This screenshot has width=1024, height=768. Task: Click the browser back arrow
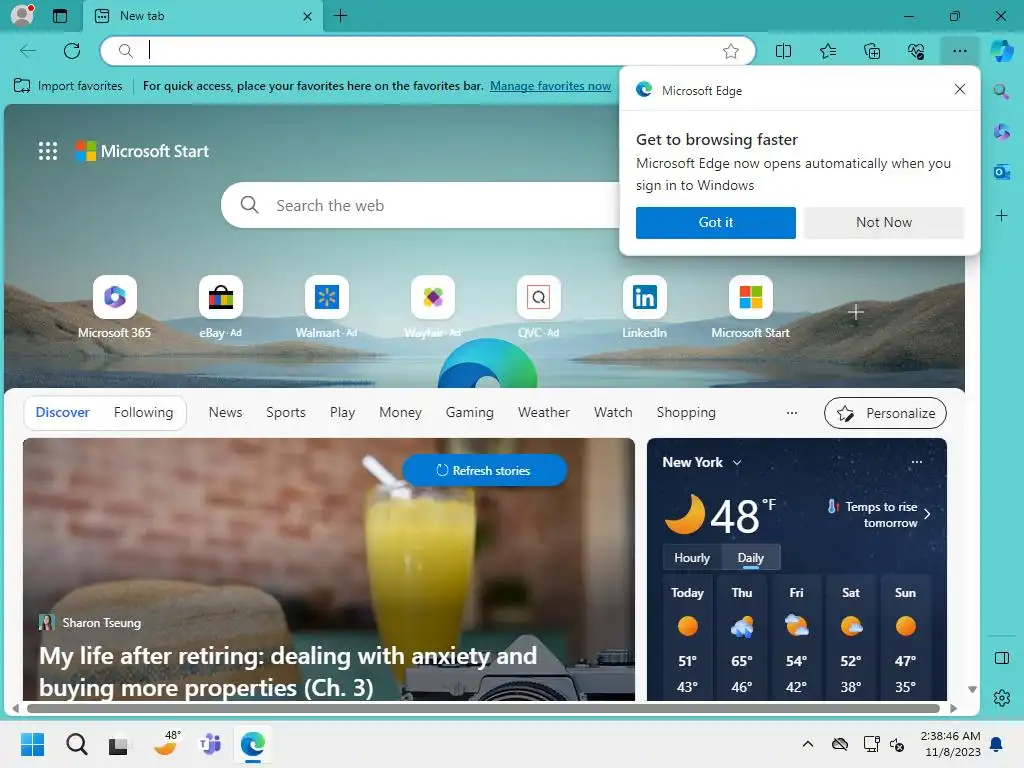click(x=28, y=50)
